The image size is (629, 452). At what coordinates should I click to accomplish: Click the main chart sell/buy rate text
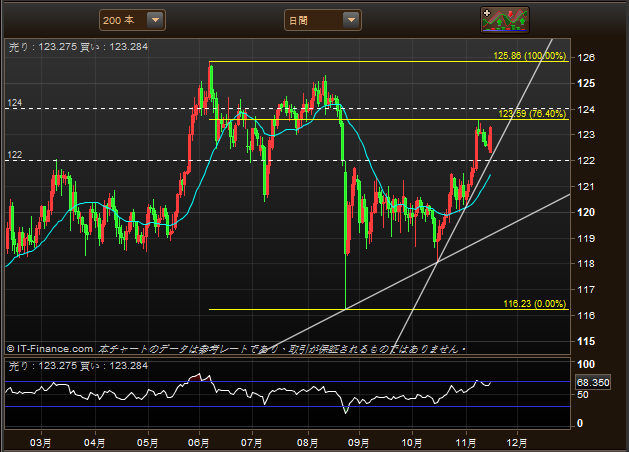pos(78,47)
